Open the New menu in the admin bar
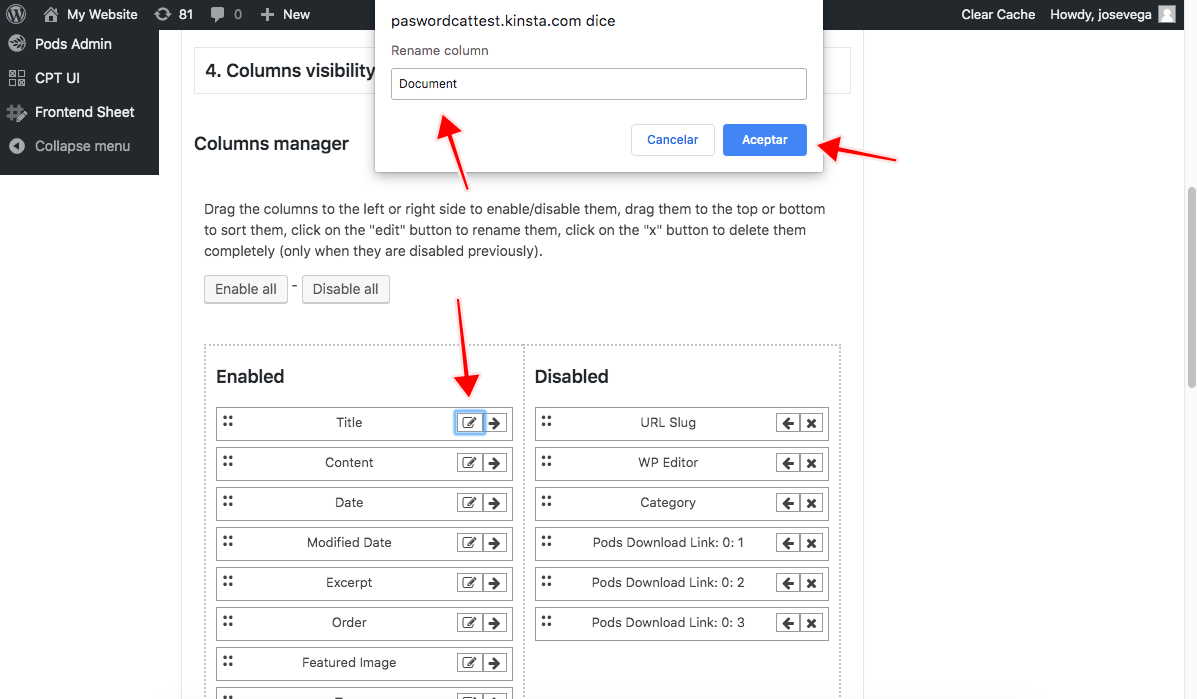 284,14
